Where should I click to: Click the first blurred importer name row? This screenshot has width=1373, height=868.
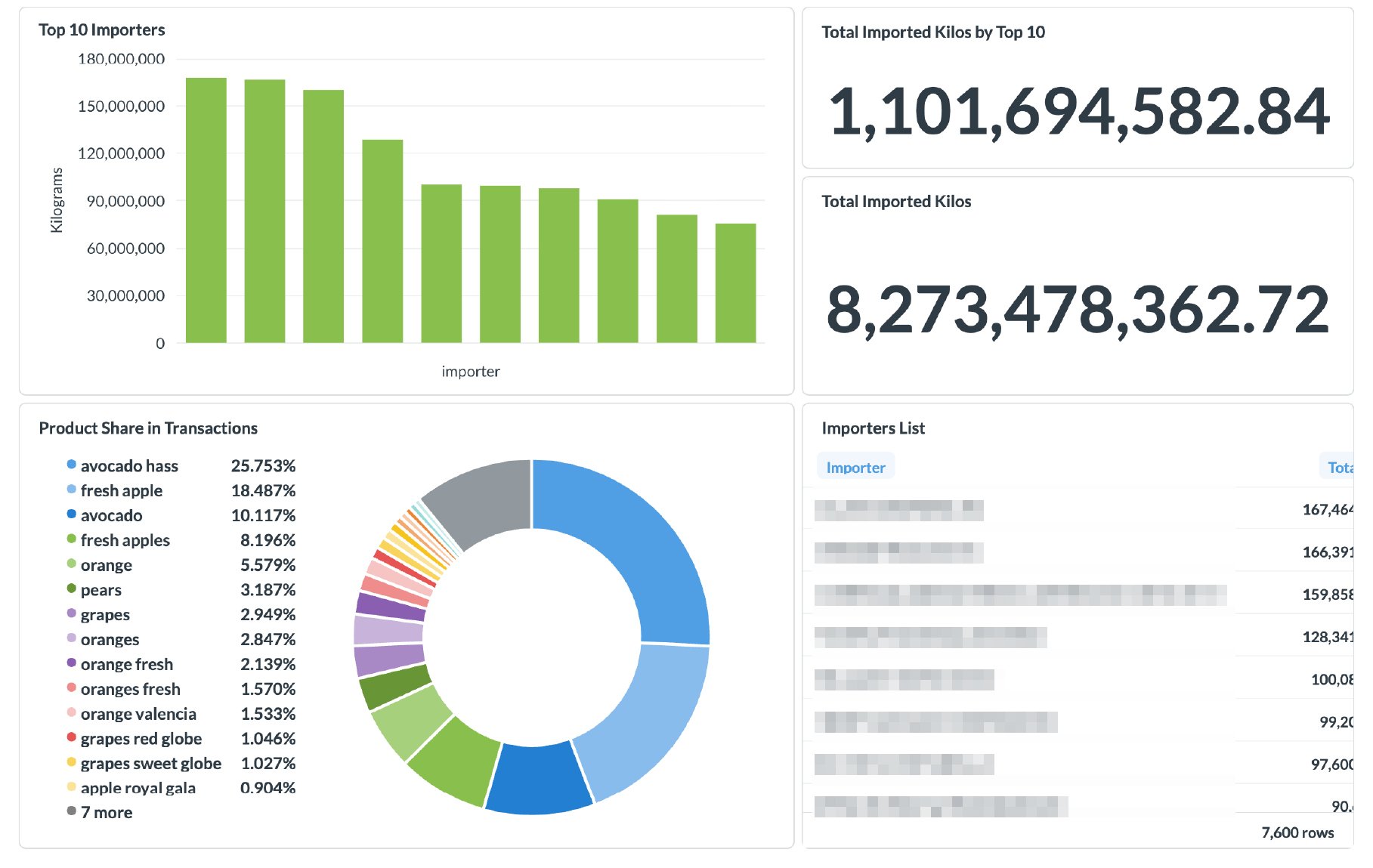(x=898, y=511)
